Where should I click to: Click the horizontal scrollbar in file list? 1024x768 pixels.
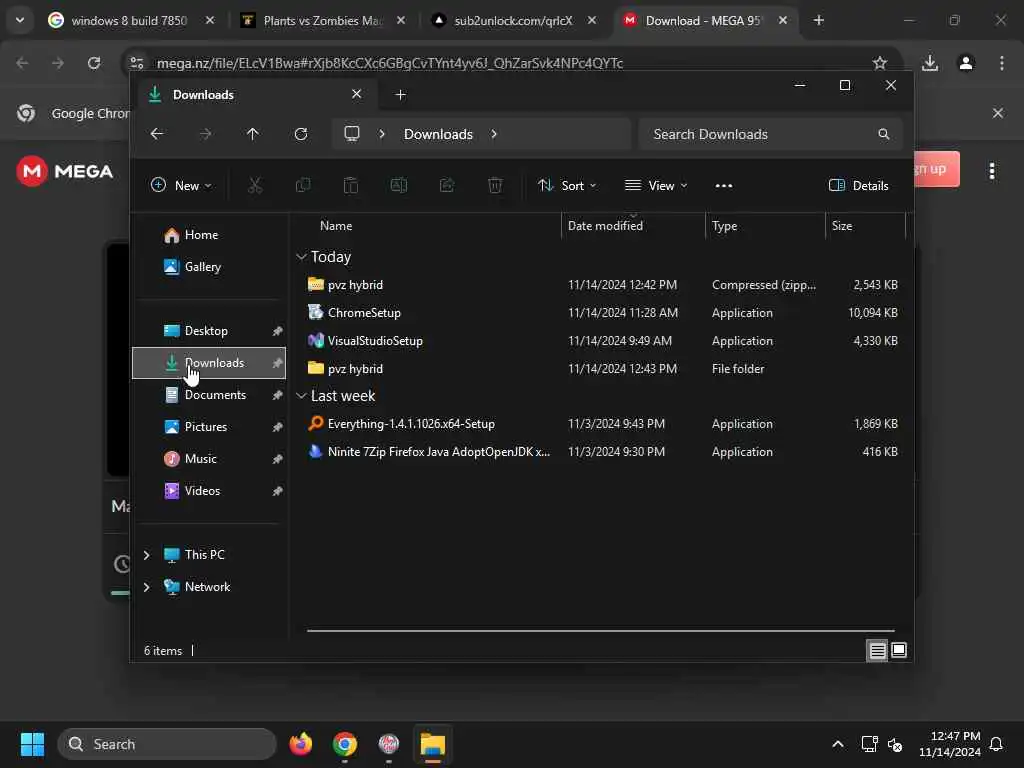click(x=600, y=631)
